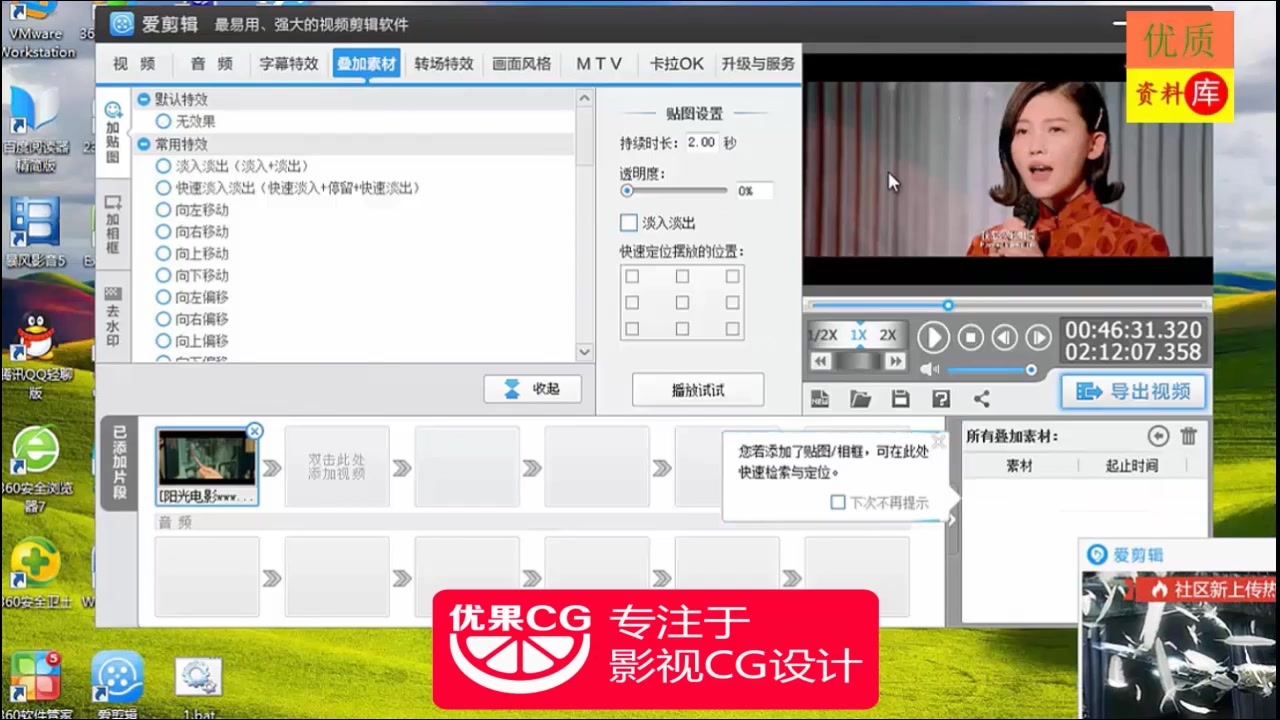Click the fast-forward double-arrow speed button
This screenshot has height=720, width=1280.
pyautogui.click(x=895, y=361)
